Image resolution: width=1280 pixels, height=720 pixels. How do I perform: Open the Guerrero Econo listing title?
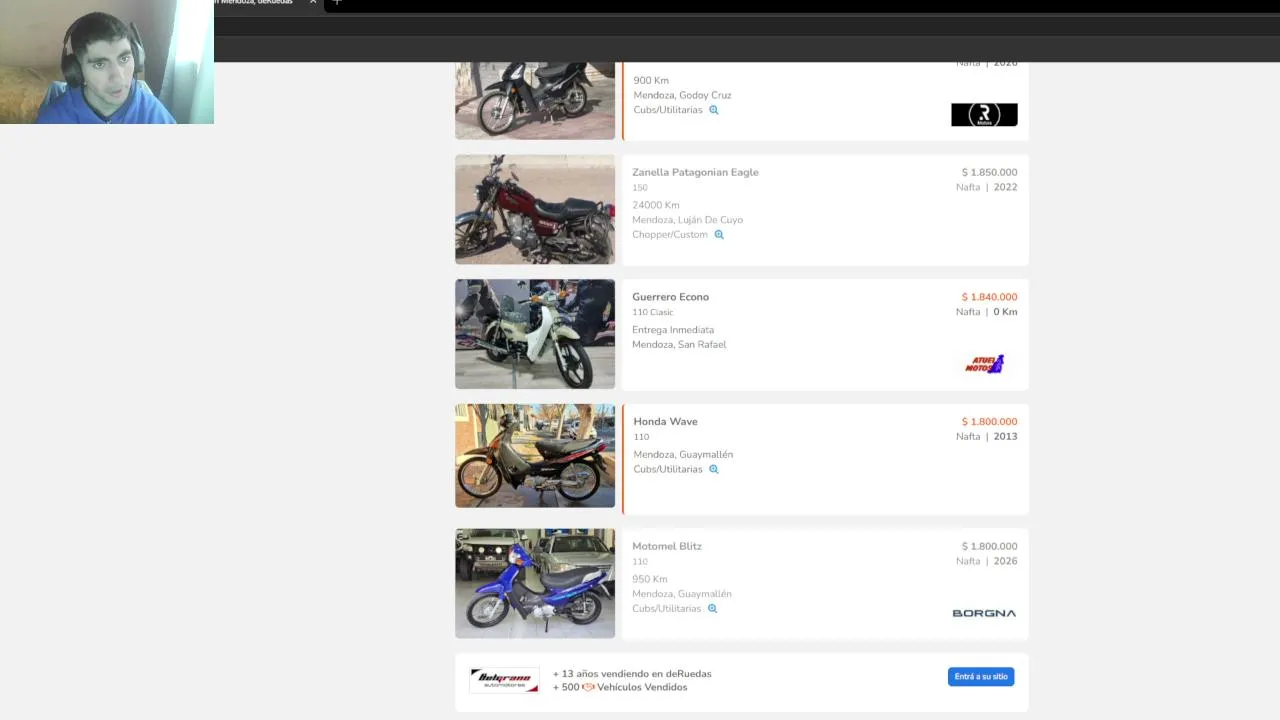click(670, 297)
